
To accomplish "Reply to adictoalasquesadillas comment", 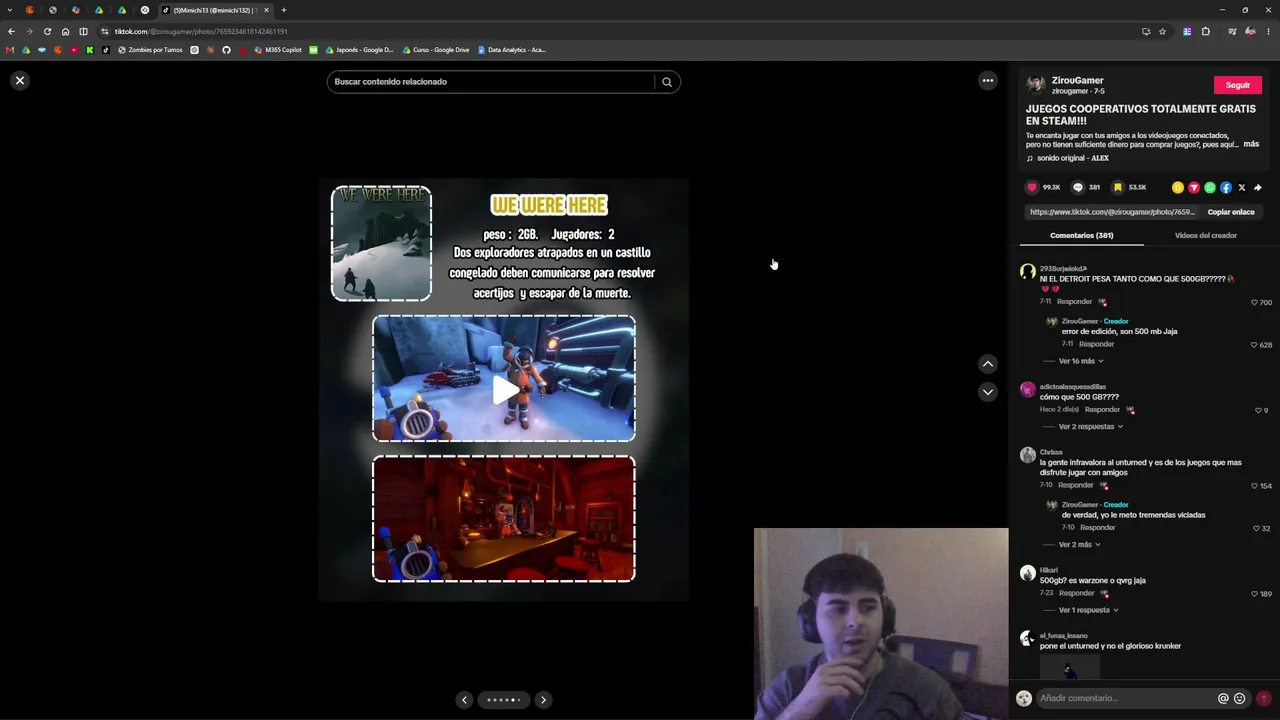I will [x=1102, y=410].
